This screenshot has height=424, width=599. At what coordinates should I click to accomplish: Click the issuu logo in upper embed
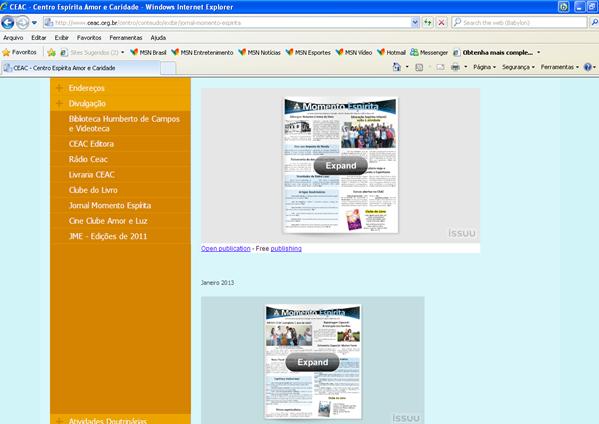[x=462, y=233]
